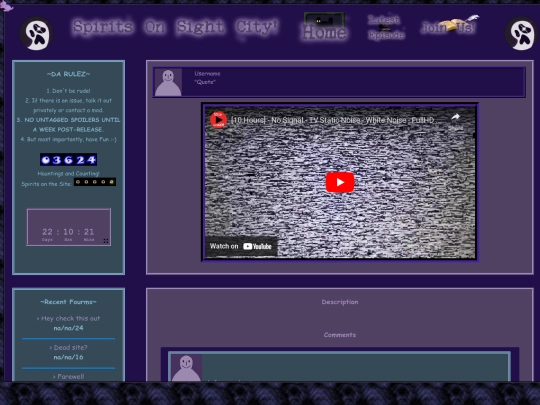Click the na/na/24 date
The width and height of the screenshot is (540, 405).
pos(69,328)
